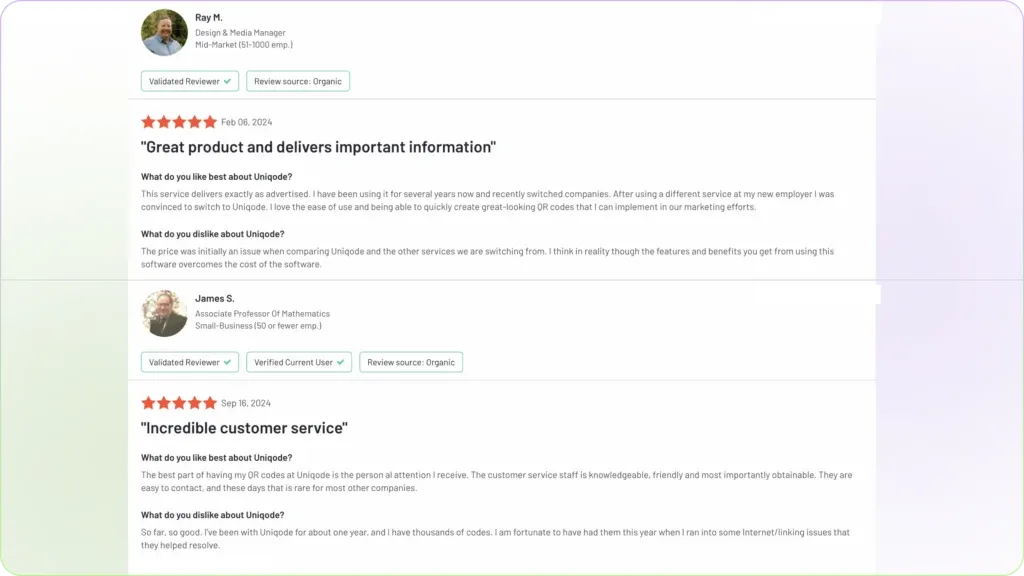This screenshot has height=576, width=1024.
Task: Click the checkmark in Verified Current User badge
Action: point(341,362)
